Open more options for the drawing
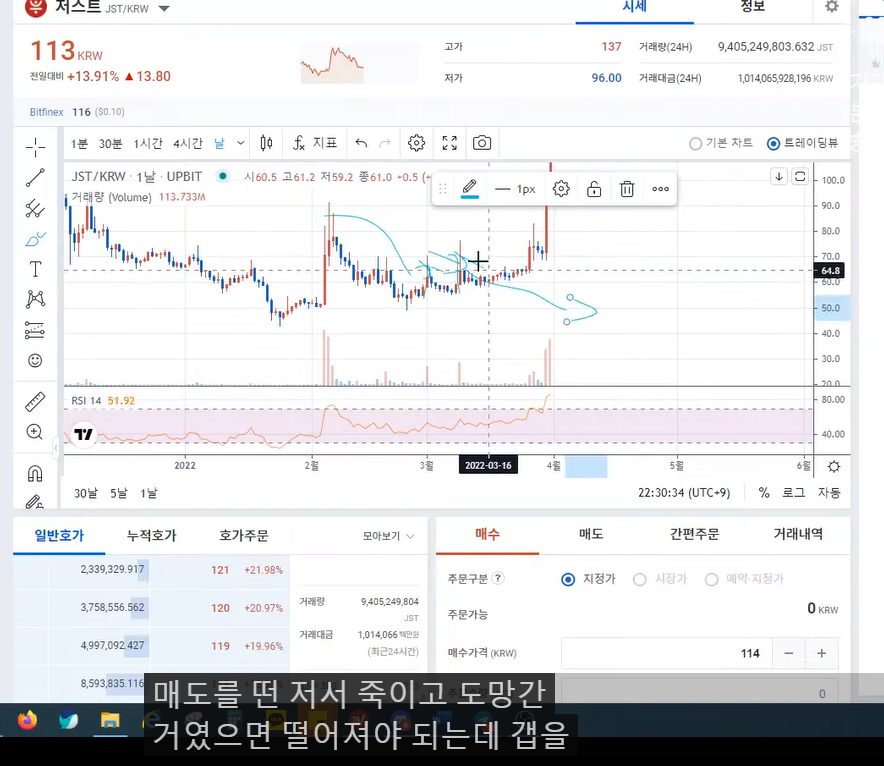Viewport: 884px width, 766px height. 660,189
